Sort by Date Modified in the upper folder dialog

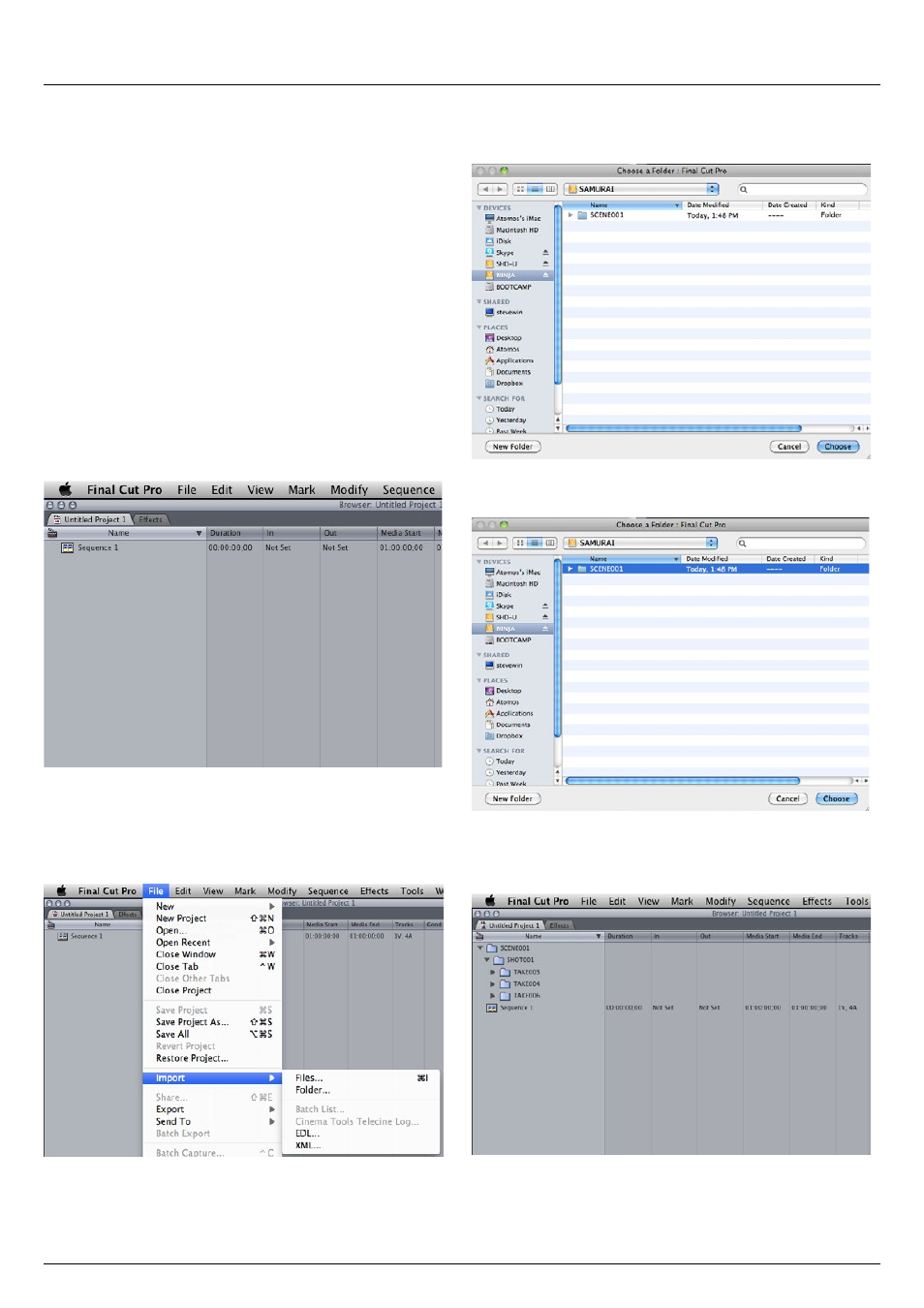(x=723, y=205)
